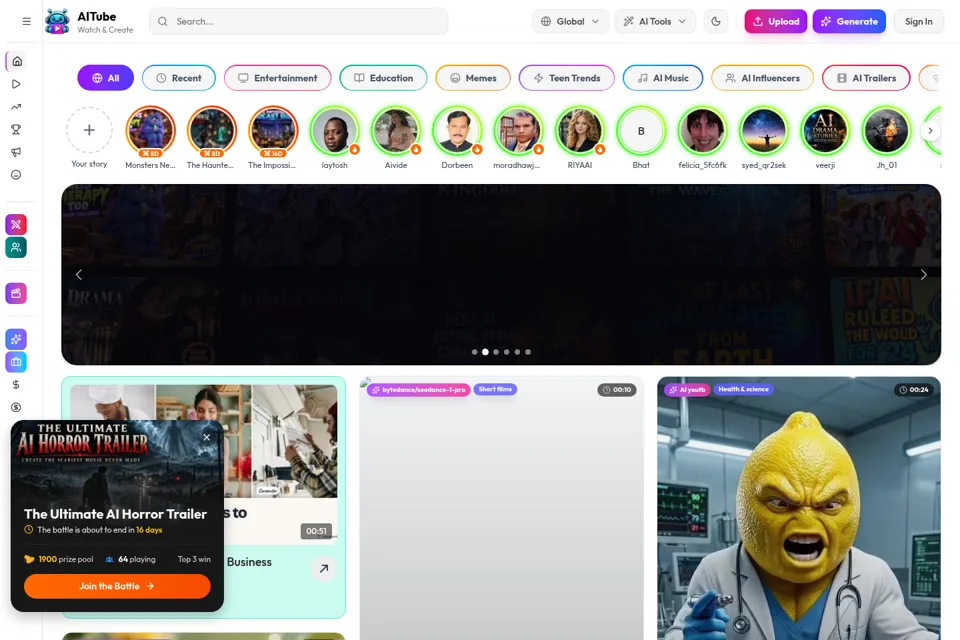Choose the Education category chip
960x640 pixels.
[383, 78]
